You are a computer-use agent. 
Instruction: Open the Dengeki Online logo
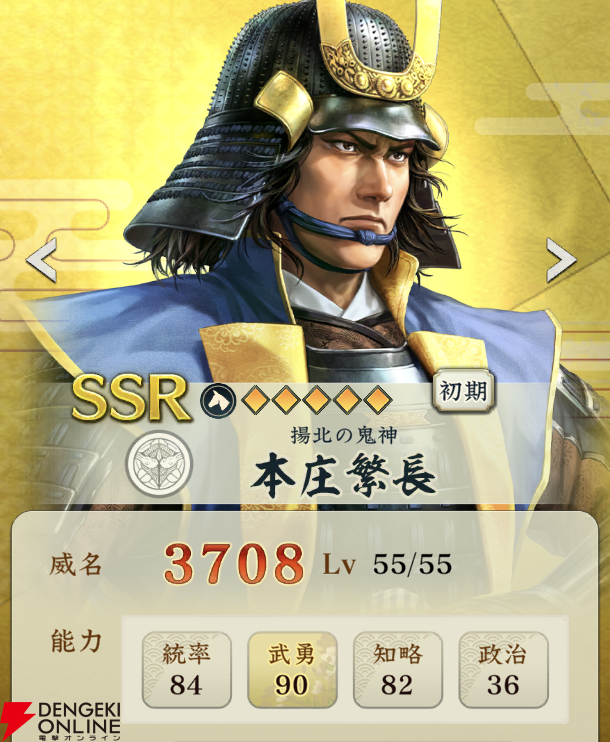tap(61, 721)
